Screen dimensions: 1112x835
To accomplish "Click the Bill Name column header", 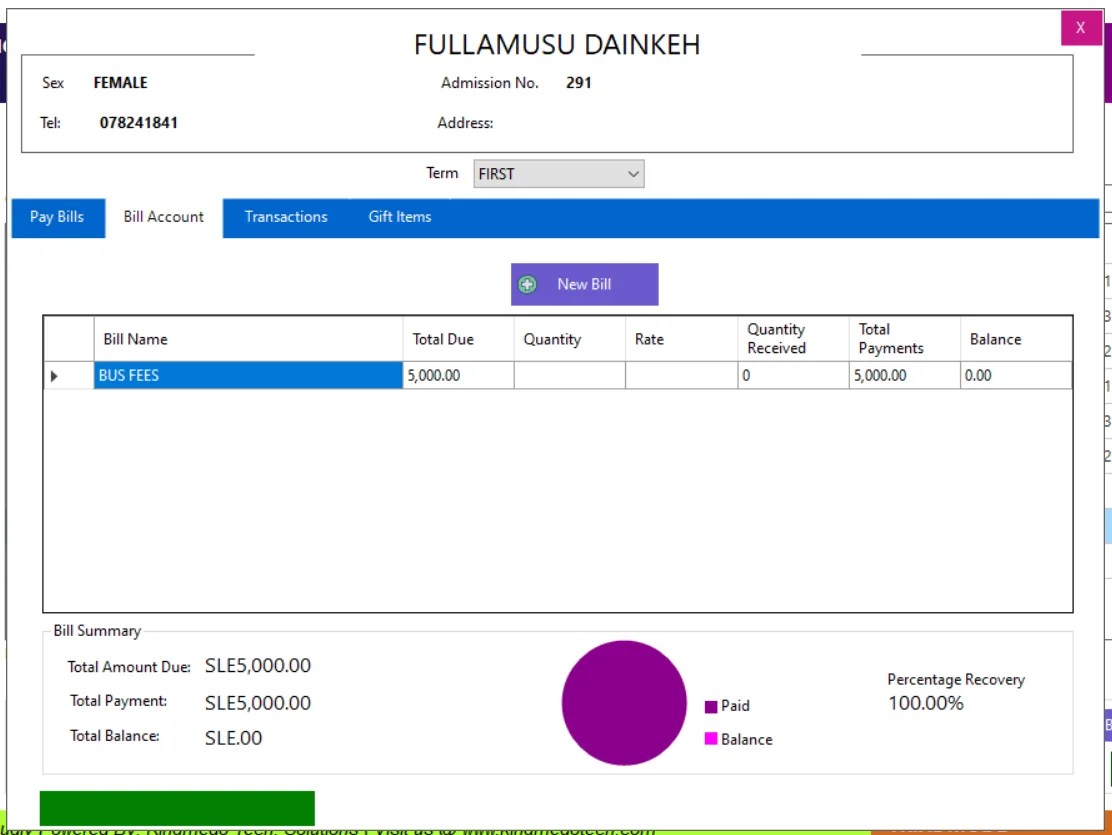I will pyautogui.click(x=248, y=339).
